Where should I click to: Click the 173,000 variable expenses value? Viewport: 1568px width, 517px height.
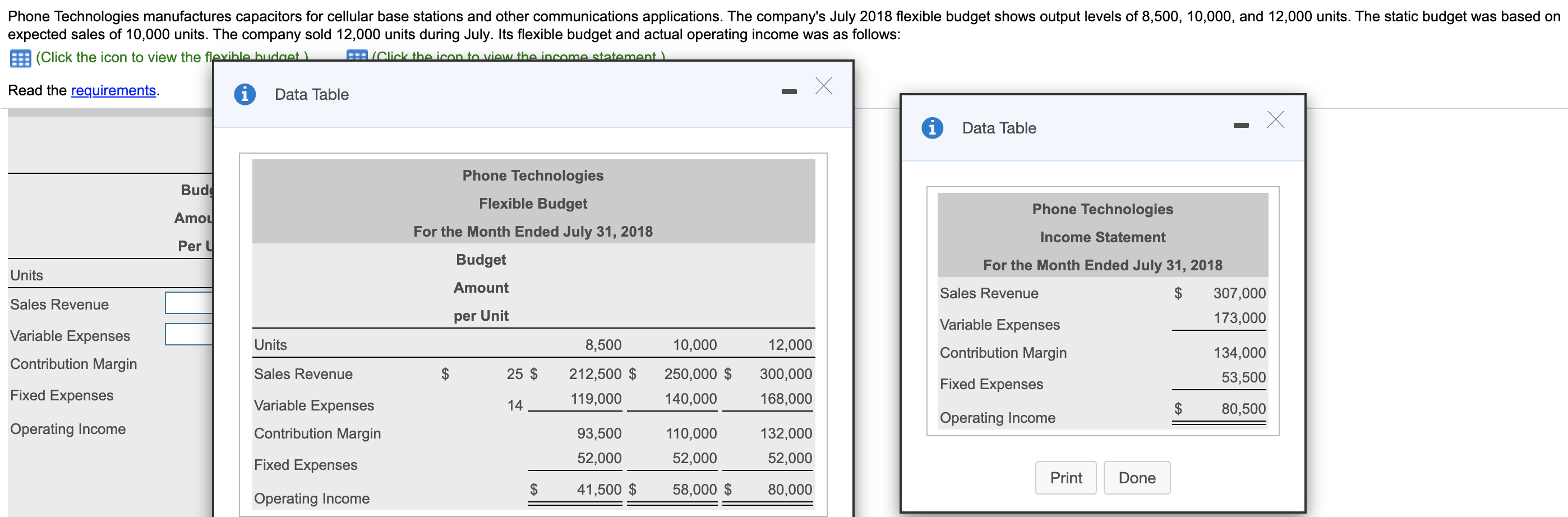click(x=1239, y=318)
